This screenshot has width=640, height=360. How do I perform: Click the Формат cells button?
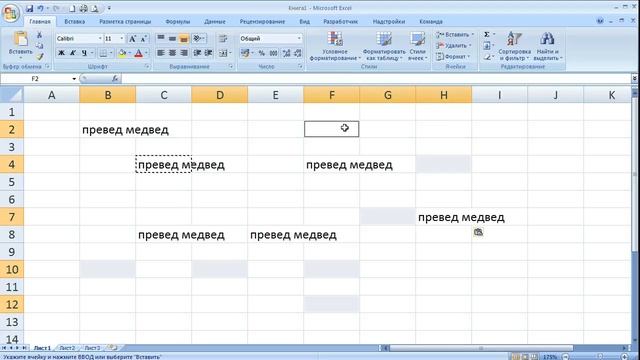coord(453,56)
